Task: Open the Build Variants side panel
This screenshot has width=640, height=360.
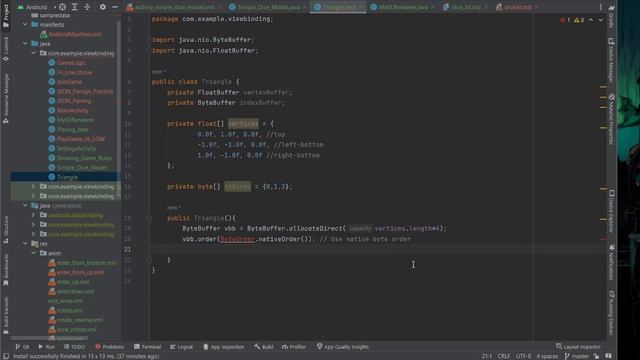Action: (5, 315)
